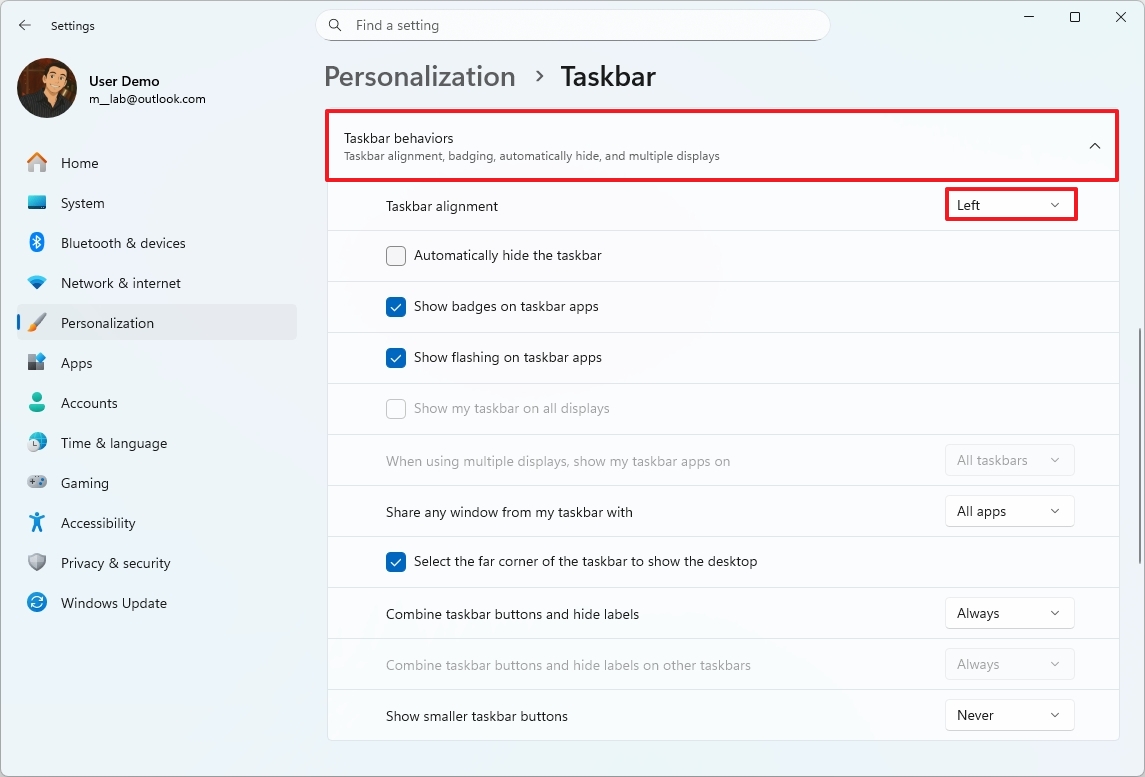Click the back arrow button
This screenshot has width=1145, height=777.
pyautogui.click(x=25, y=26)
